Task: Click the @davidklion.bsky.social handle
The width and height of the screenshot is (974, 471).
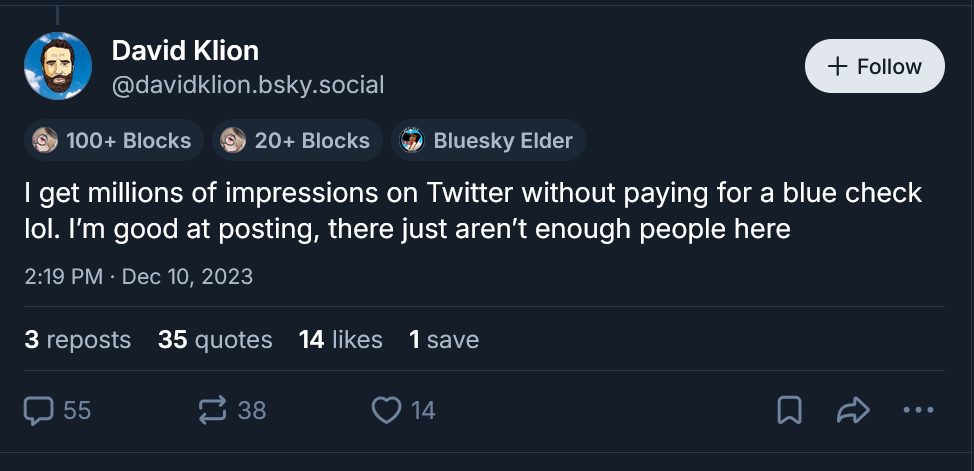Action: [x=248, y=85]
